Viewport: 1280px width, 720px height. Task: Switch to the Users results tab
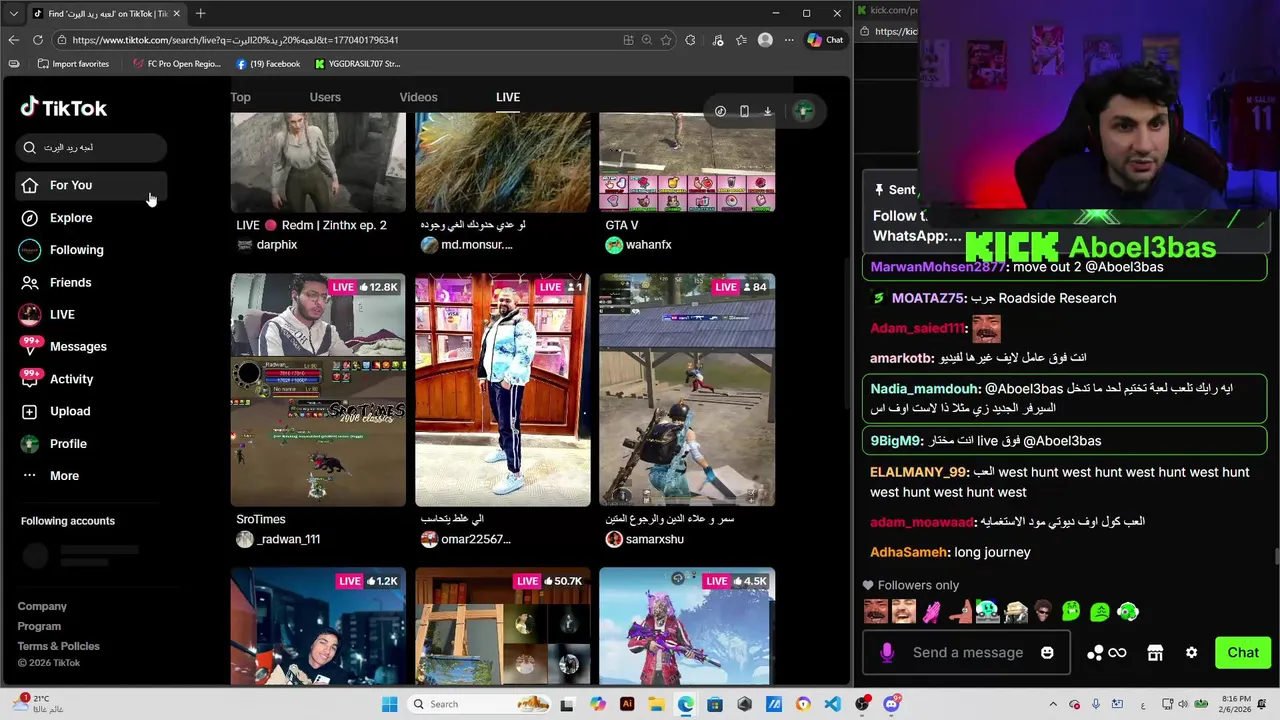tap(325, 97)
